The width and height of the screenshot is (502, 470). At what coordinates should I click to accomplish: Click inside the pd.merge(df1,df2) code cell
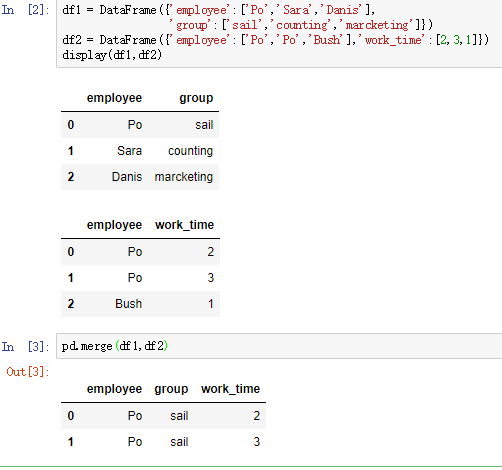(x=279, y=346)
